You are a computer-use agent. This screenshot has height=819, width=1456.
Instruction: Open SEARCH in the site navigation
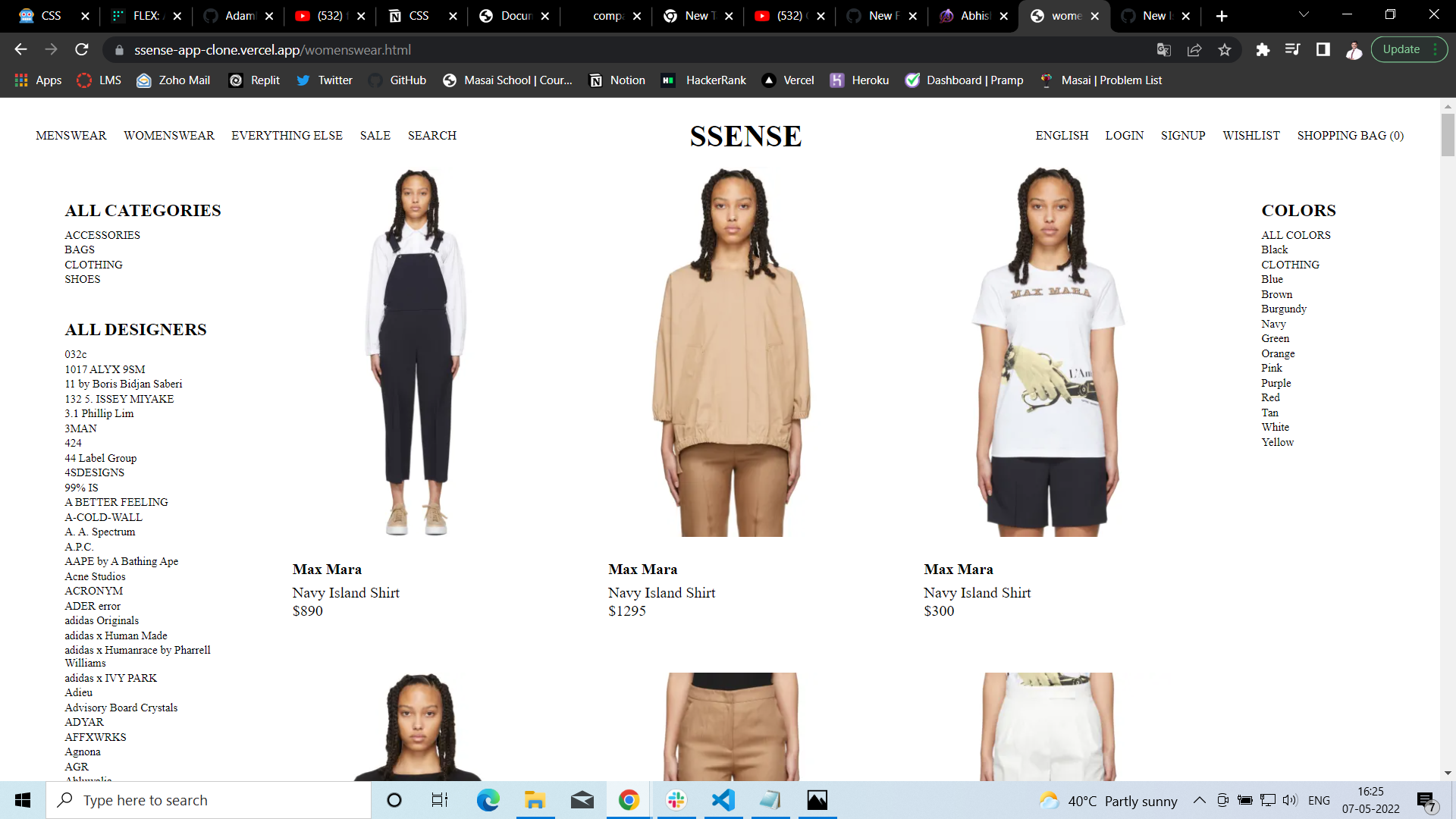pyautogui.click(x=432, y=136)
